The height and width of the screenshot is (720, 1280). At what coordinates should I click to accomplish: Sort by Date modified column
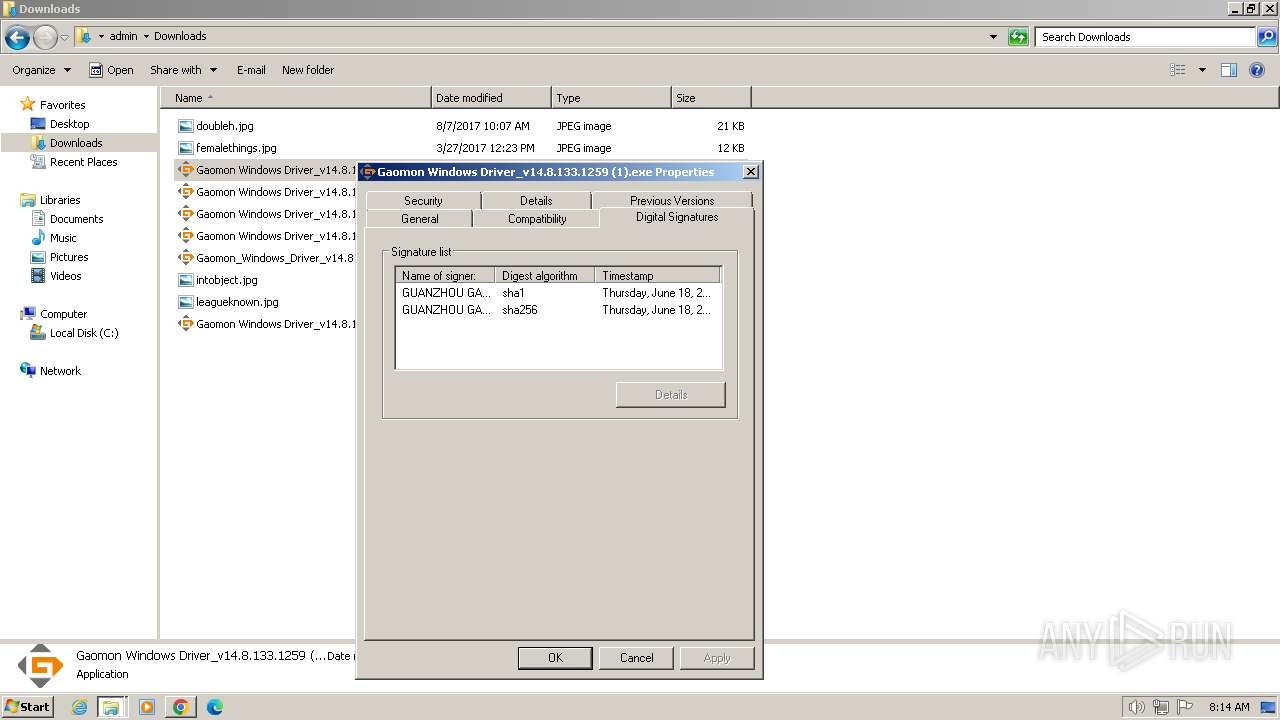491,98
